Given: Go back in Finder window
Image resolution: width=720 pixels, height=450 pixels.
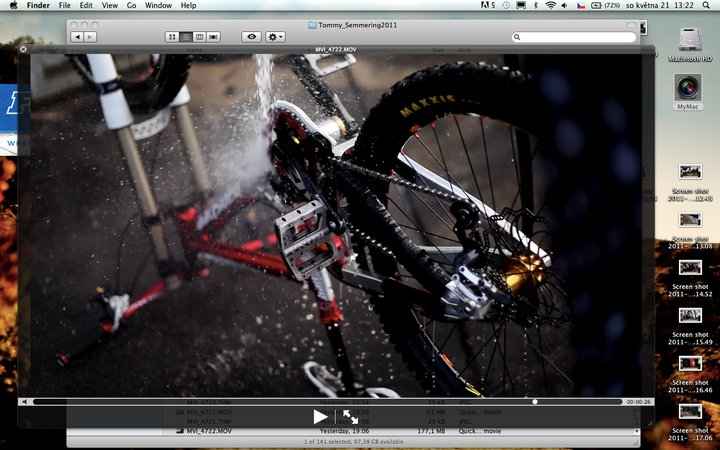Looking at the screenshot, I should tap(77, 37).
